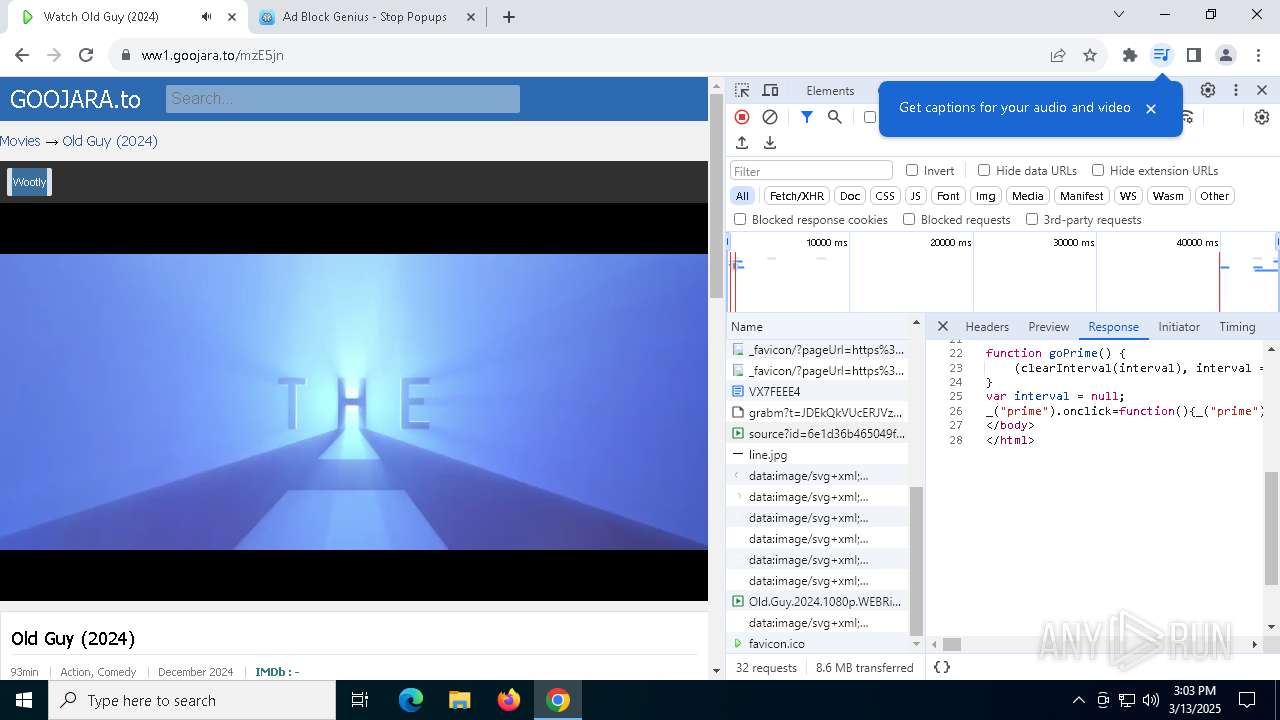
Task: Select favicon.ico request row
Action: pyautogui.click(x=818, y=643)
